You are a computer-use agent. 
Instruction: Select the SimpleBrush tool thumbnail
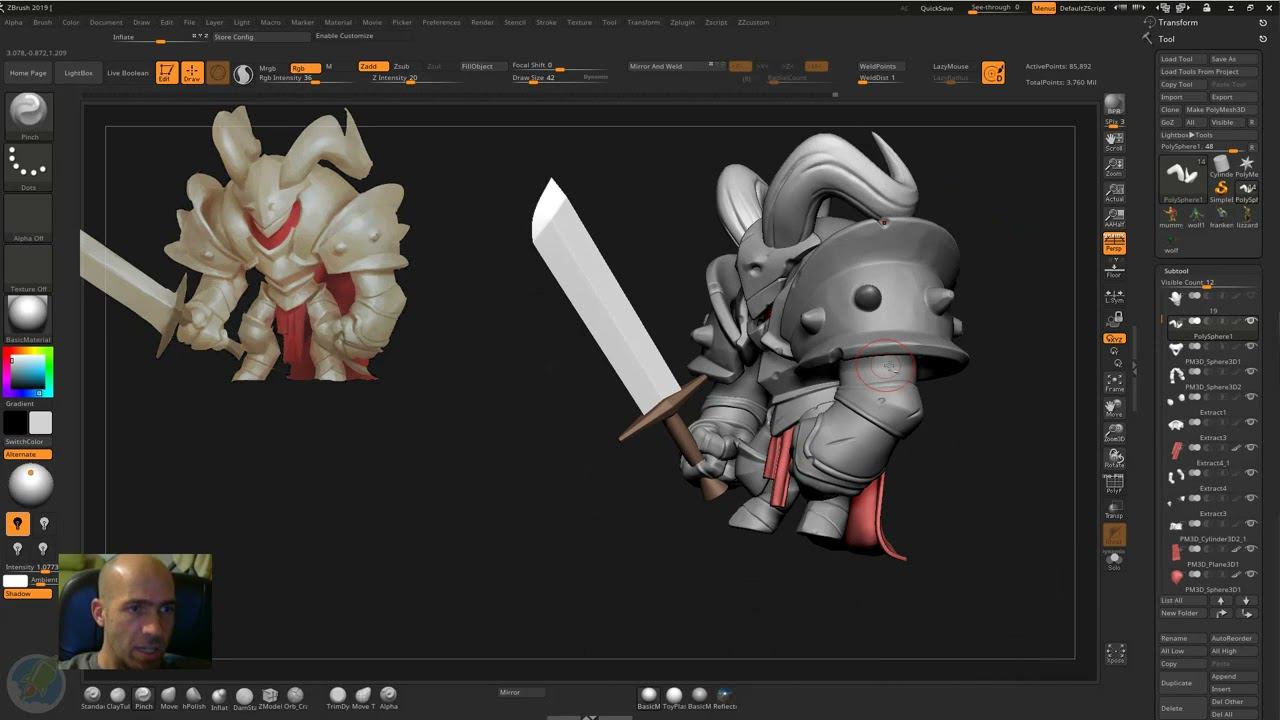coord(1221,191)
